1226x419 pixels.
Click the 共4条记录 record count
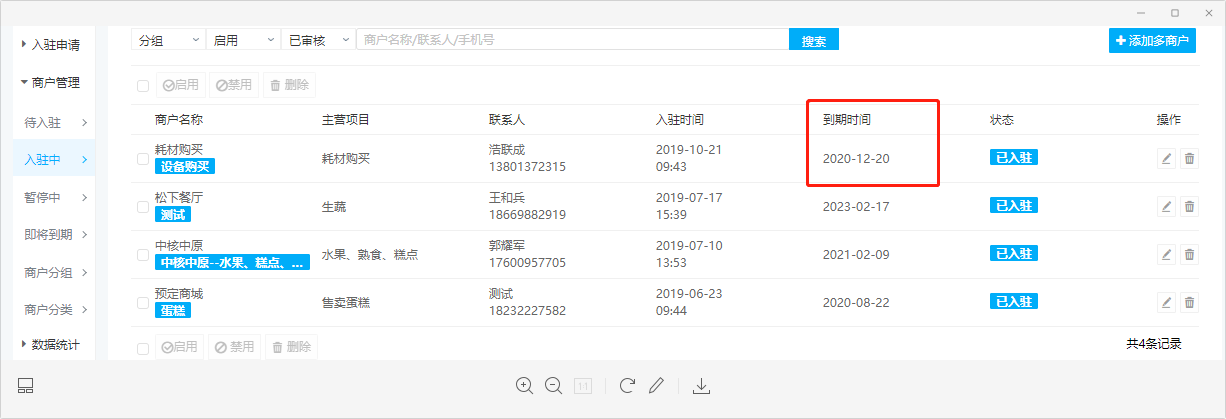(1154, 344)
